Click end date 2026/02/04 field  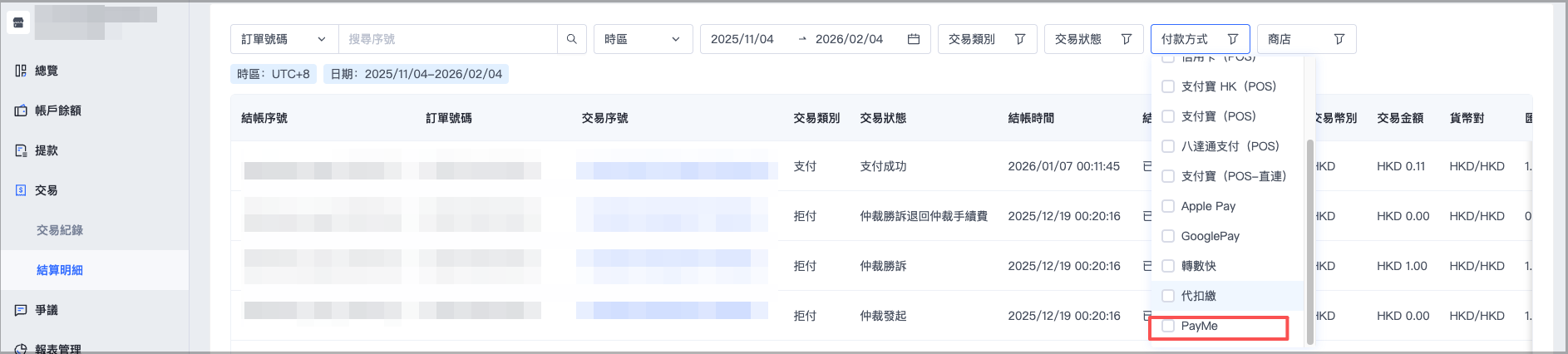click(x=849, y=39)
